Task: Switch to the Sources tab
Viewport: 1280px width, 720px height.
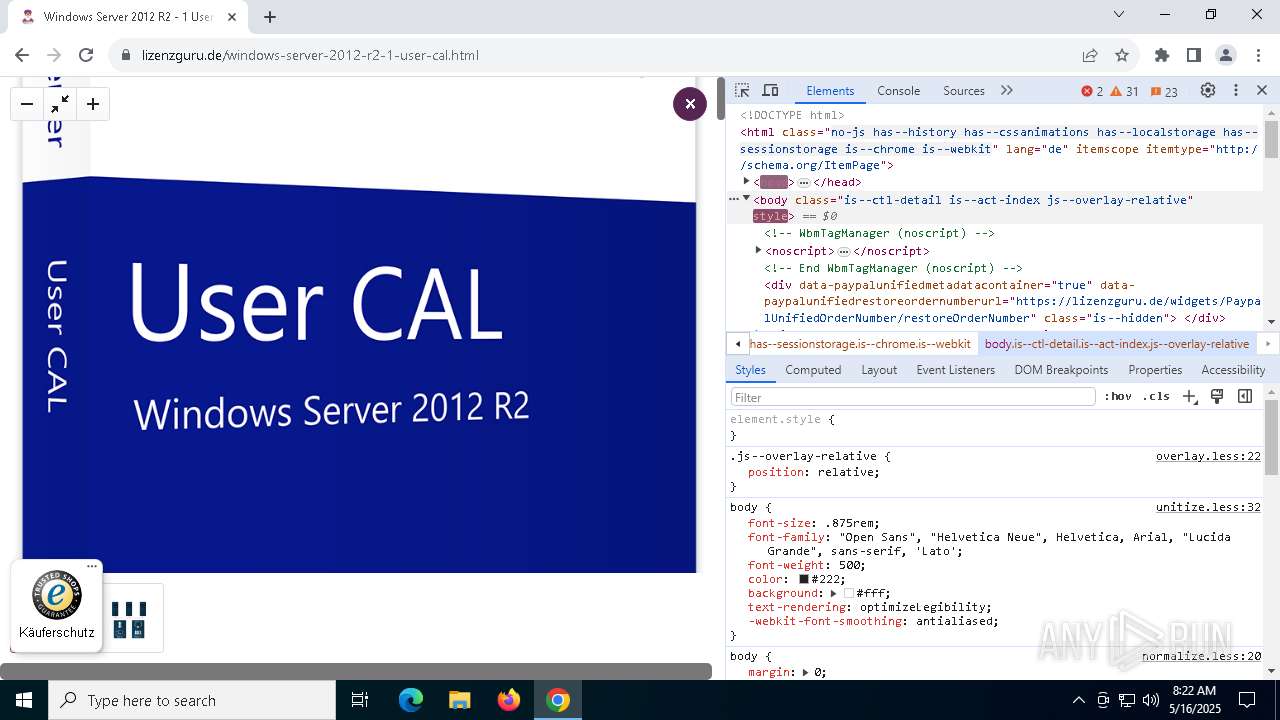Action: click(964, 91)
